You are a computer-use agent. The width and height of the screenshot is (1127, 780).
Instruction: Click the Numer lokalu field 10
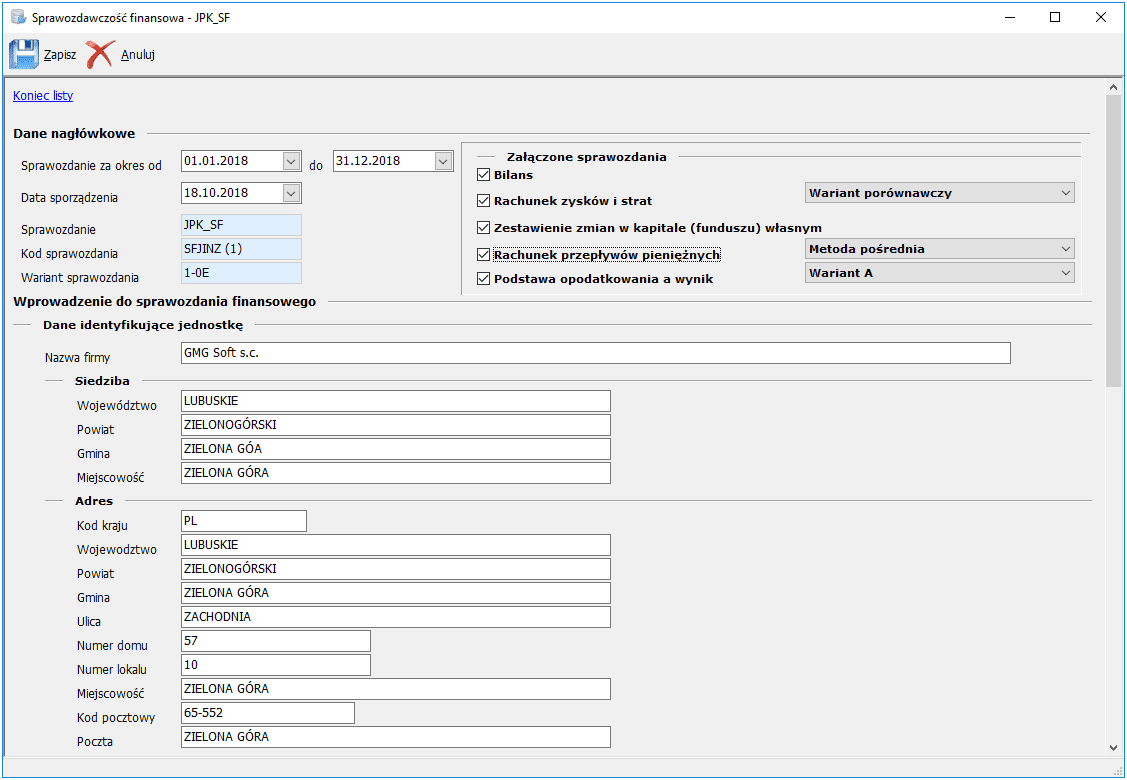coord(276,665)
